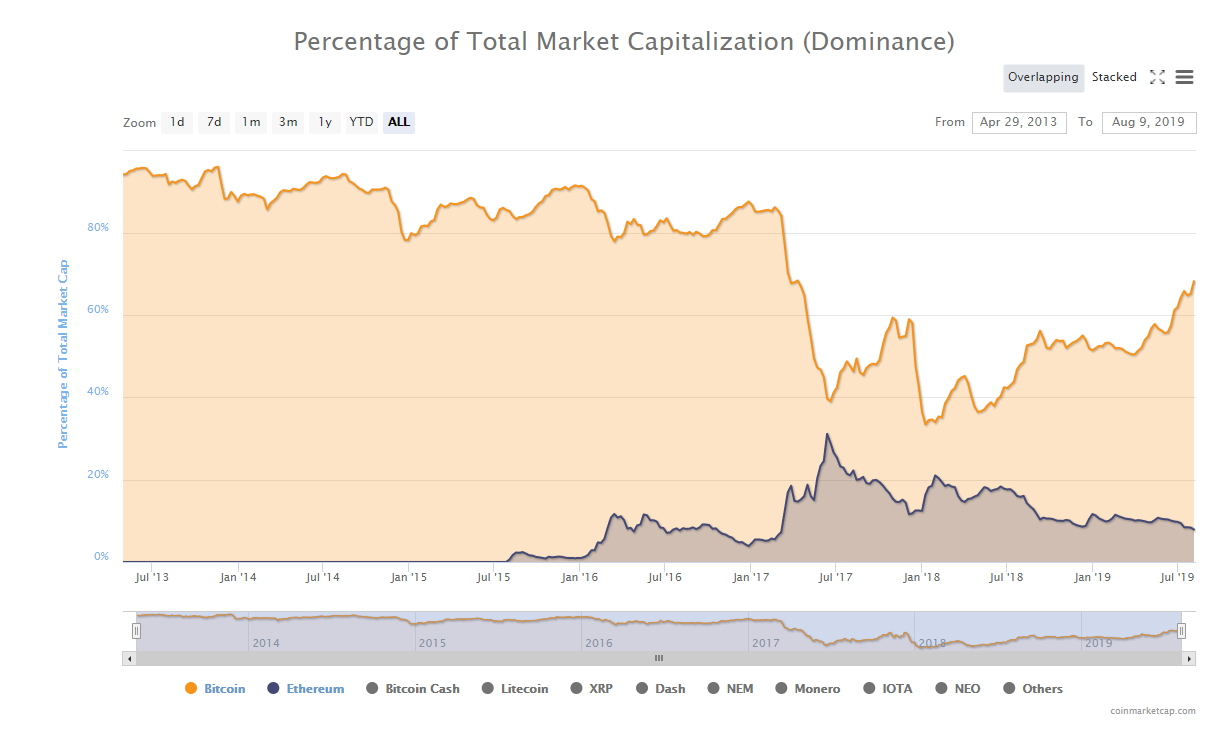Select YTD zoom range

coord(361,122)
